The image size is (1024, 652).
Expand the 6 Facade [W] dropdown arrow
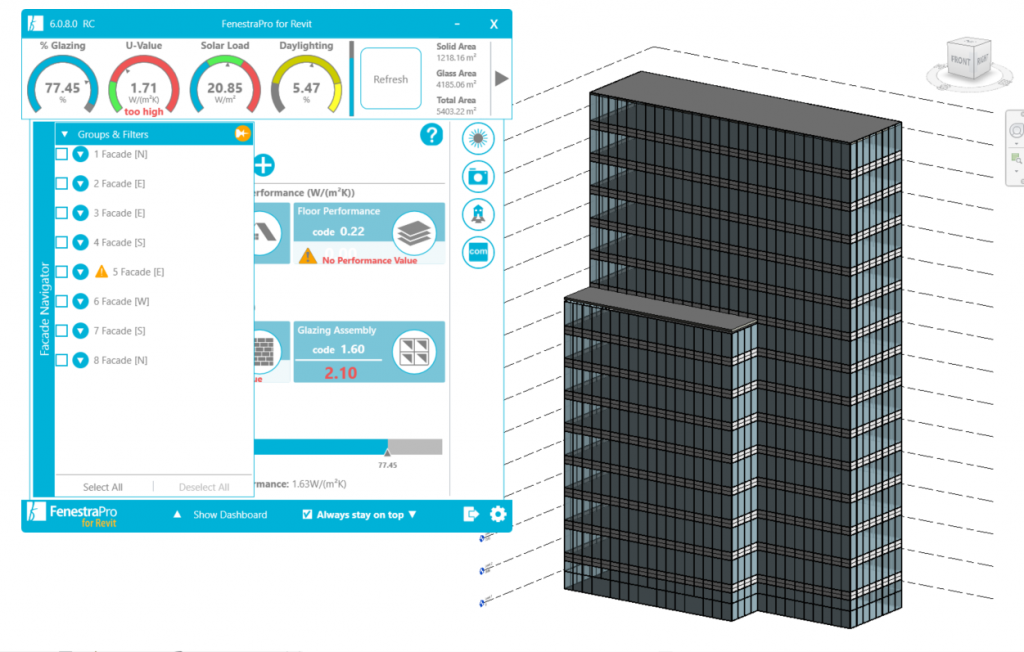[x=80, y=301]
